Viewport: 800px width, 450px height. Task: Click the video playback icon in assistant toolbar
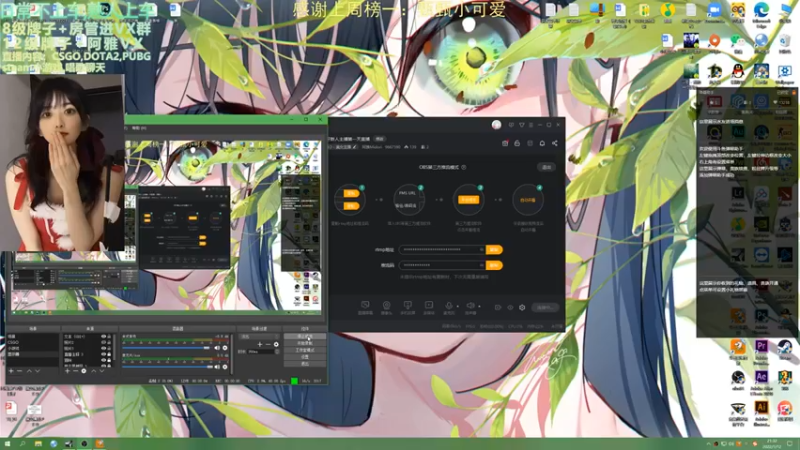point(429,305)
